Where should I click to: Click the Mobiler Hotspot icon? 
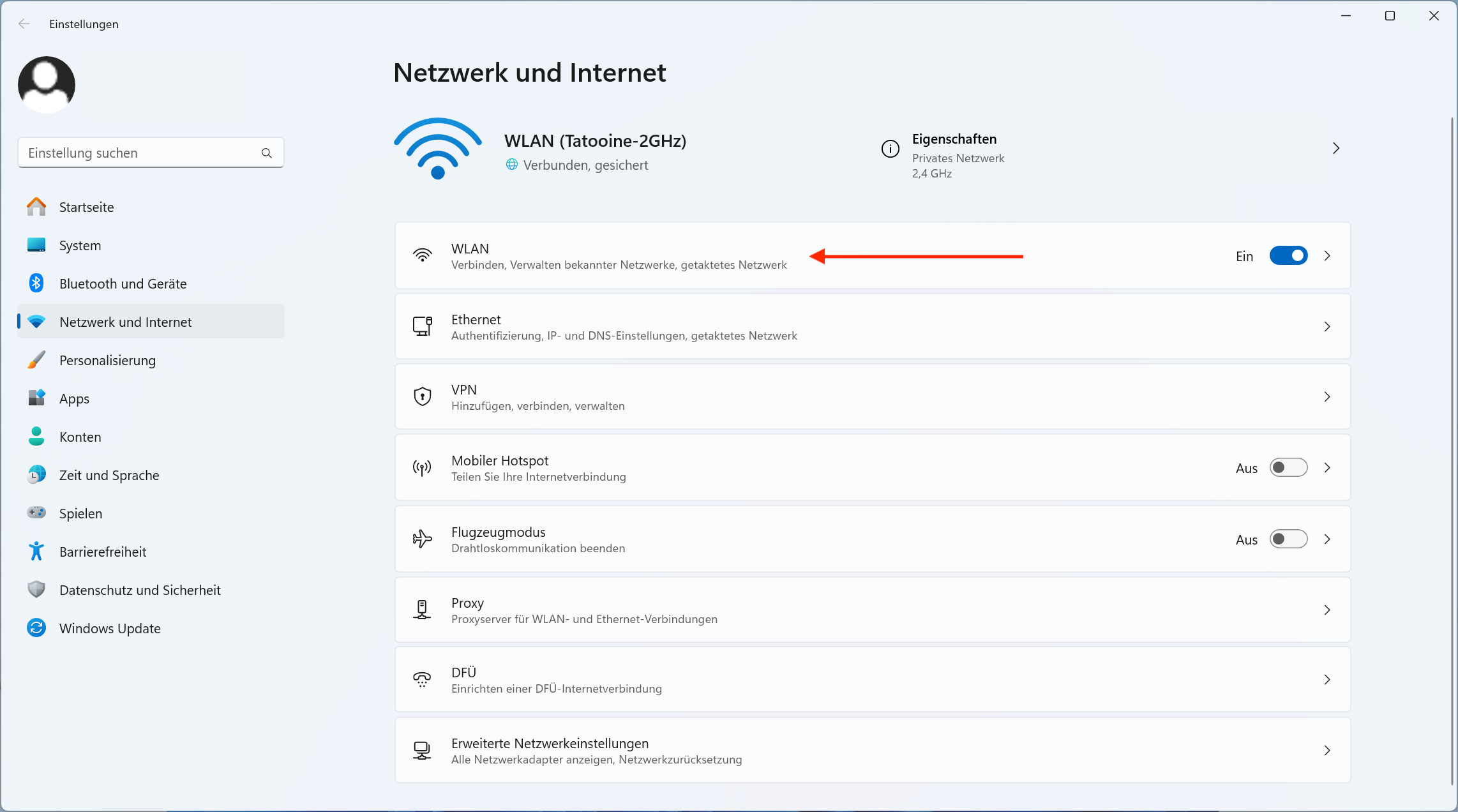click(421, 467)
